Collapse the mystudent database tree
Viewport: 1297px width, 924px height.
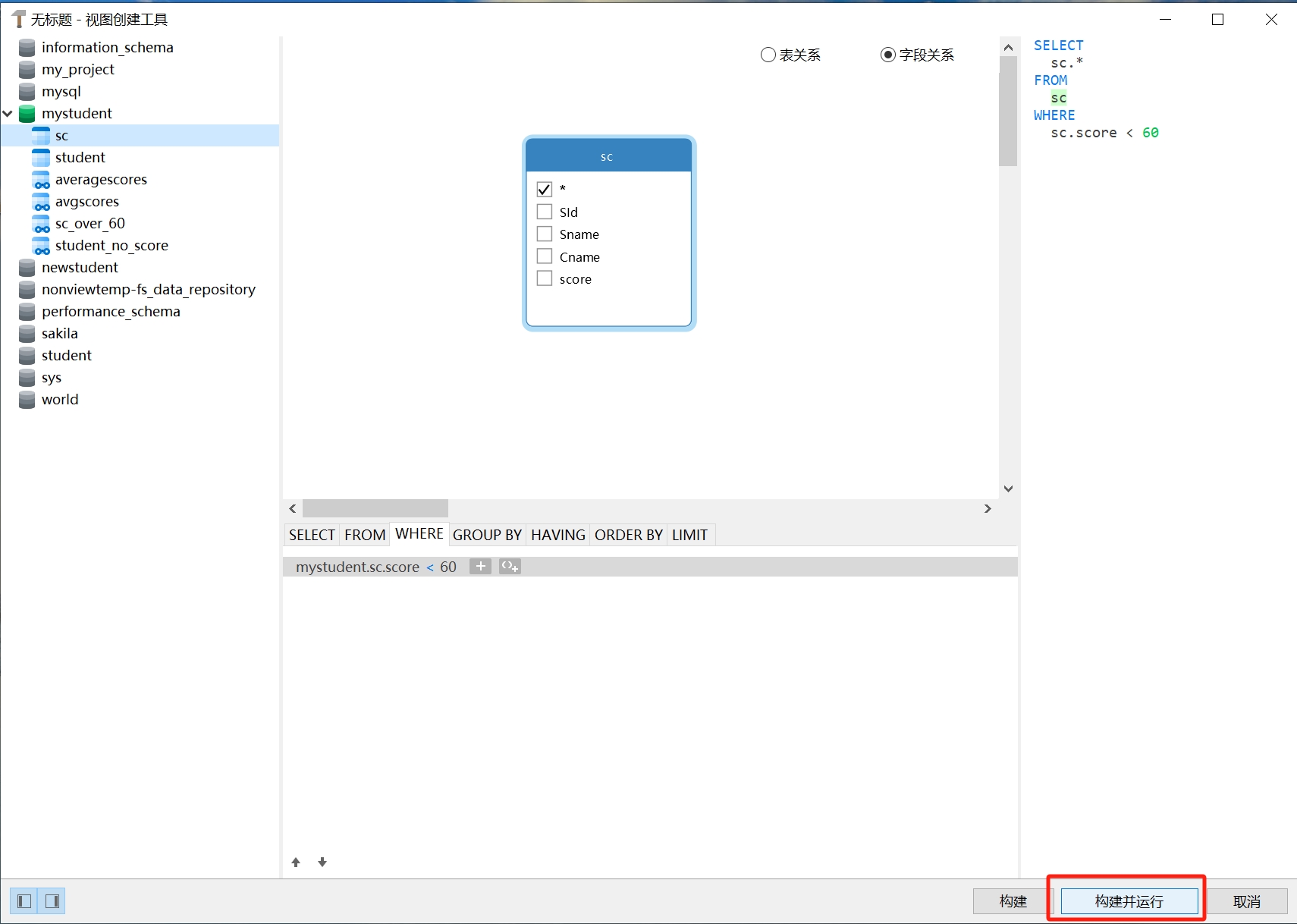[x=8, y=114]
